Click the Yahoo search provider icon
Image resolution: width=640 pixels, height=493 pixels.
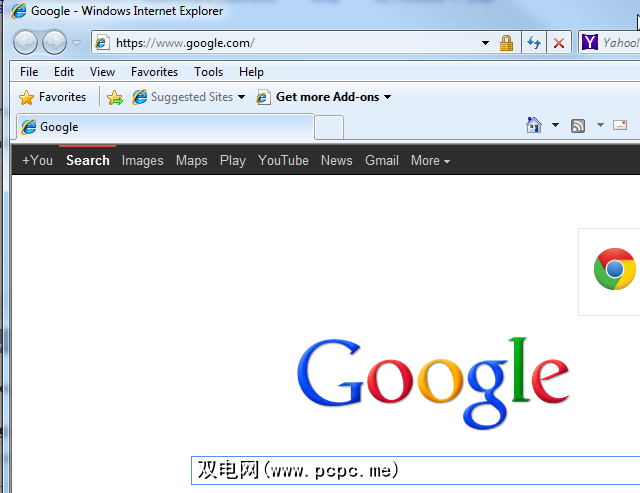coord(590,42)
